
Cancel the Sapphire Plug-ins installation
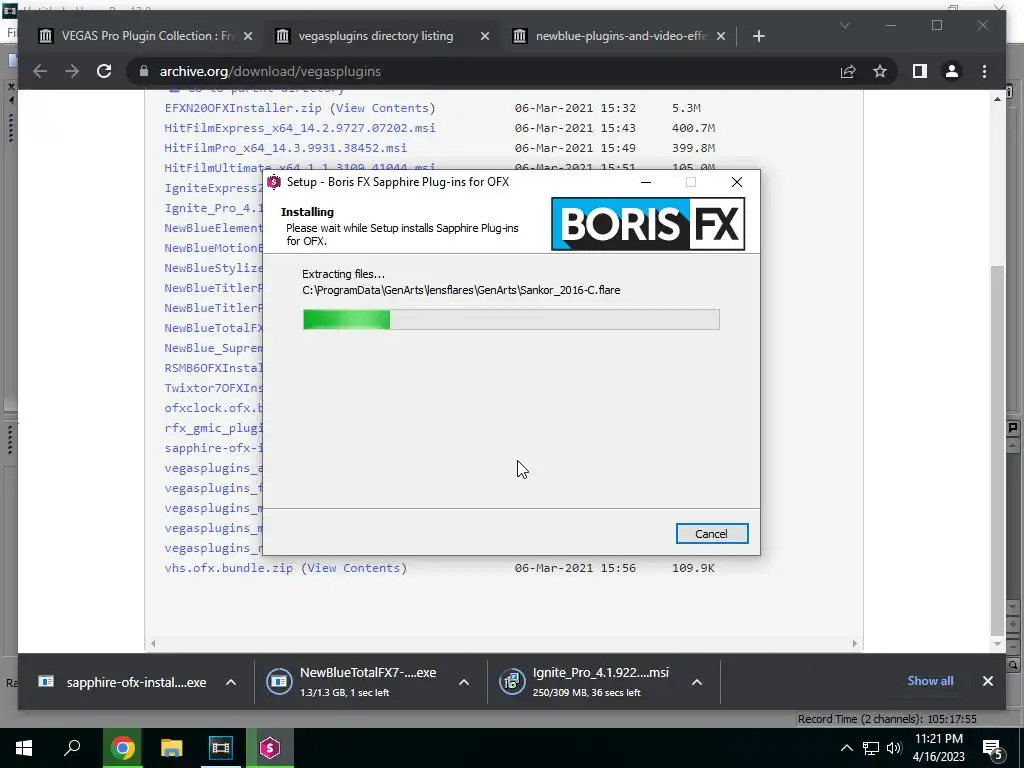coord(711,534)
